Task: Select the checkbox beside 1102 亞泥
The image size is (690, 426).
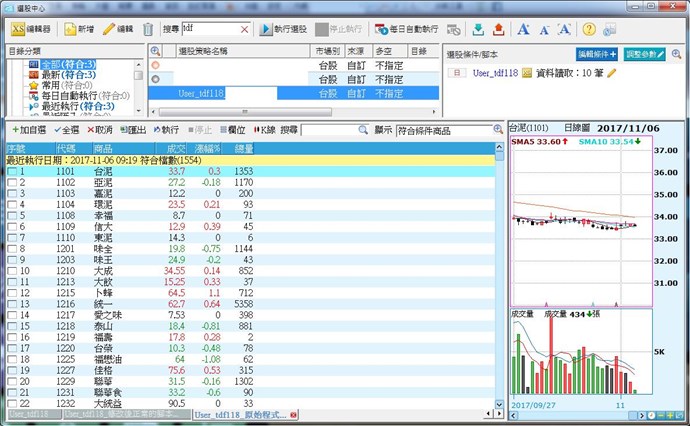Action: pyautogui.click(x=12, y=183)
